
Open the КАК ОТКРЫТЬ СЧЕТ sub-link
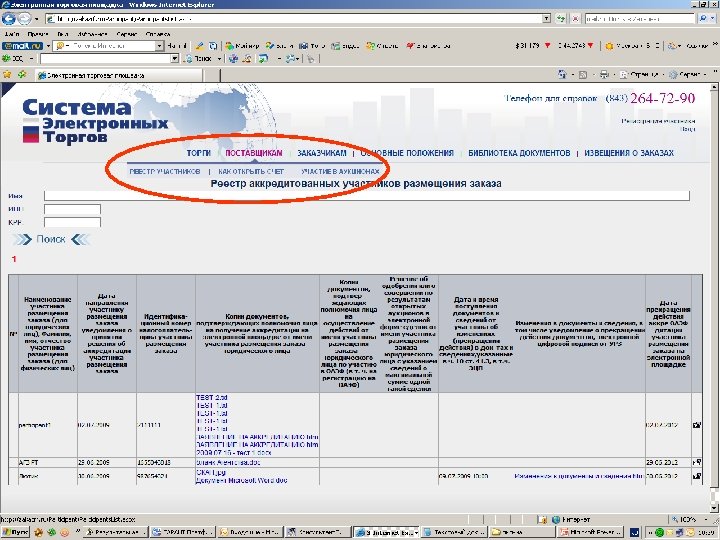point(251,172)
